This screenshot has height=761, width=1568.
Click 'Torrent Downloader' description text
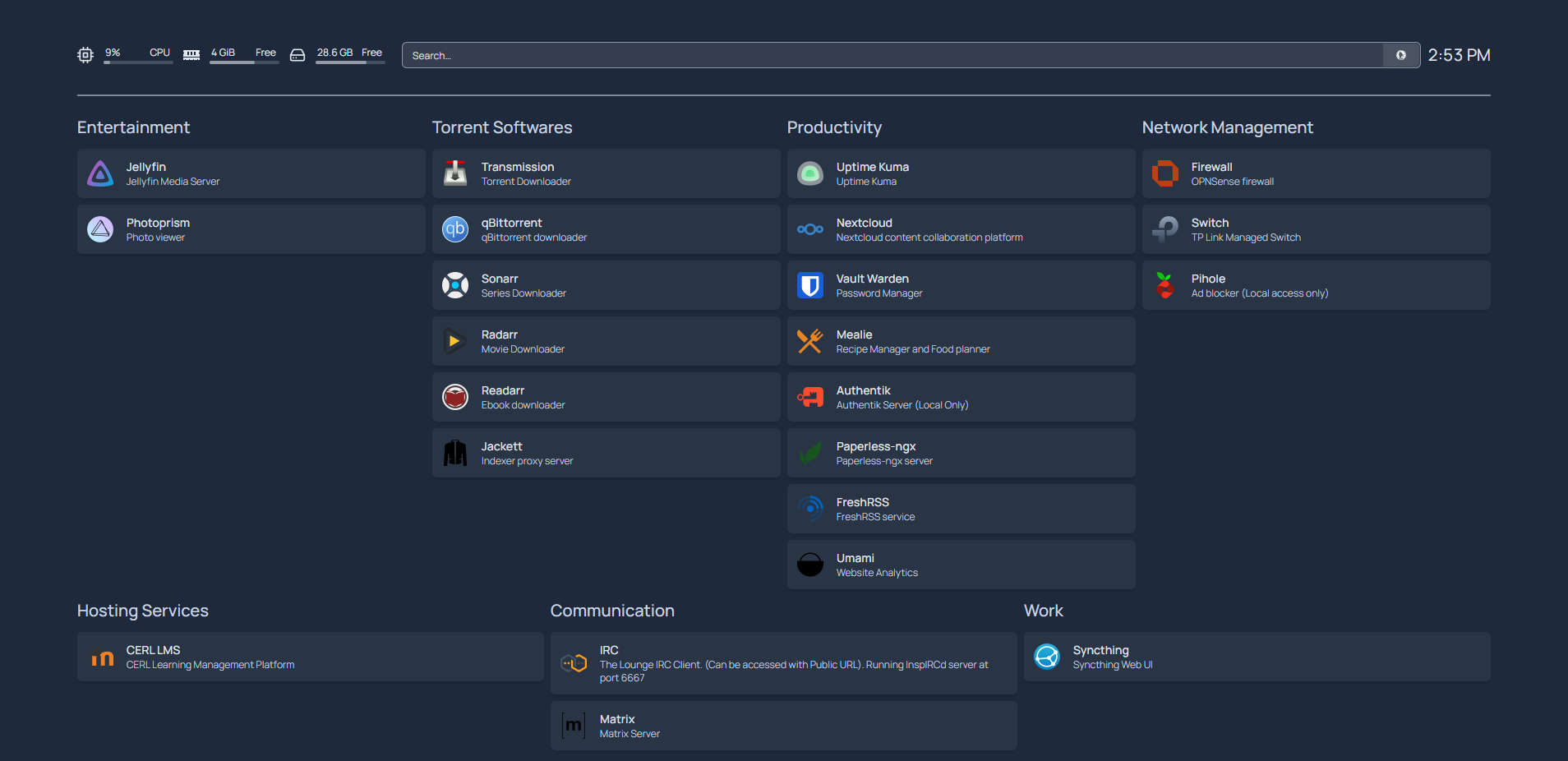pyautogui.click(x=526, y=182)
